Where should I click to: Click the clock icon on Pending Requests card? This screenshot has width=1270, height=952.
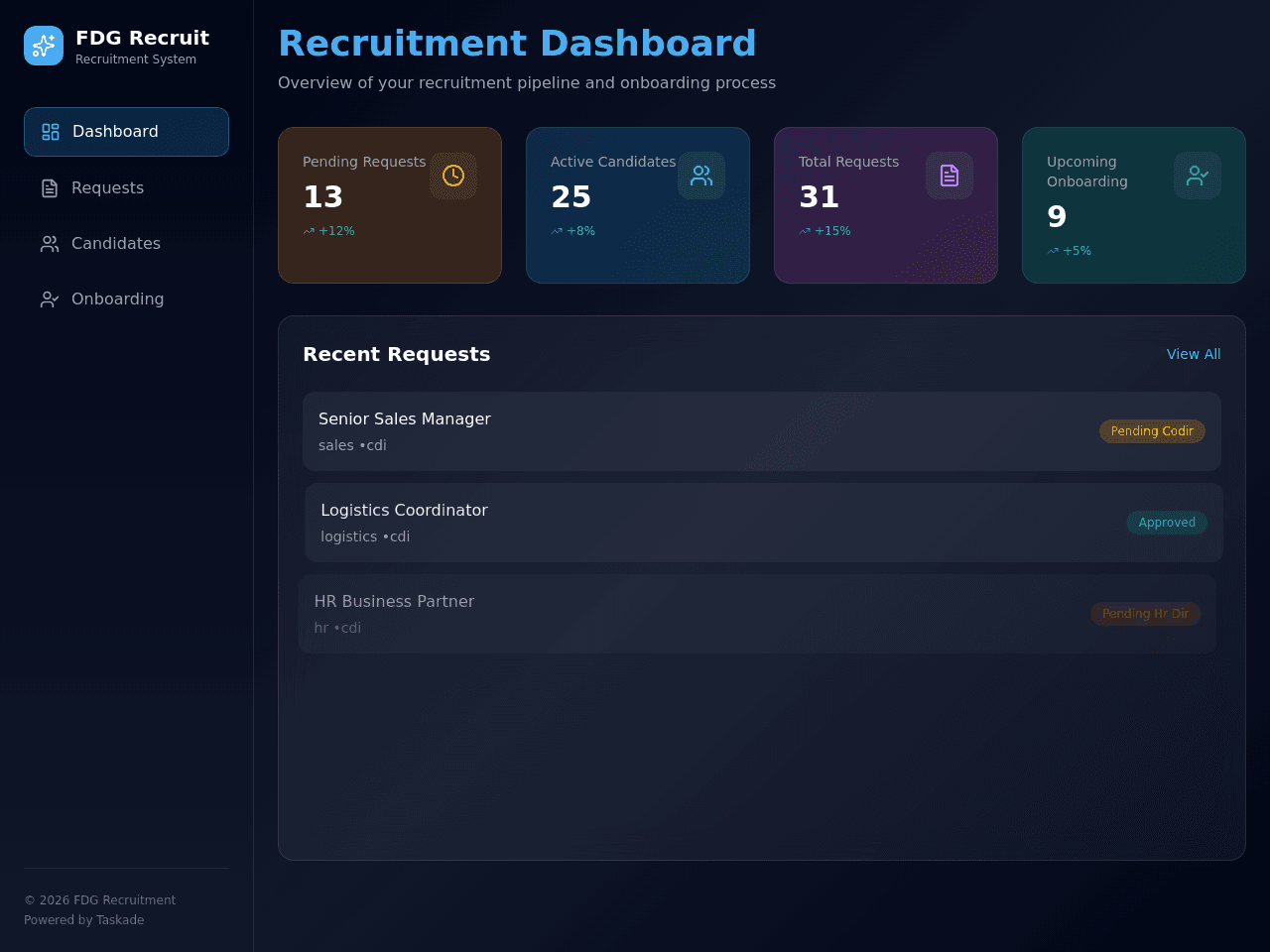pos(453,176)
